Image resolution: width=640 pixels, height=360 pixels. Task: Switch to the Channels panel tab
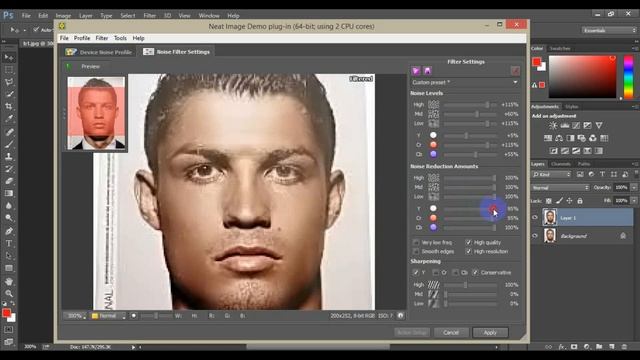[560, 164]
